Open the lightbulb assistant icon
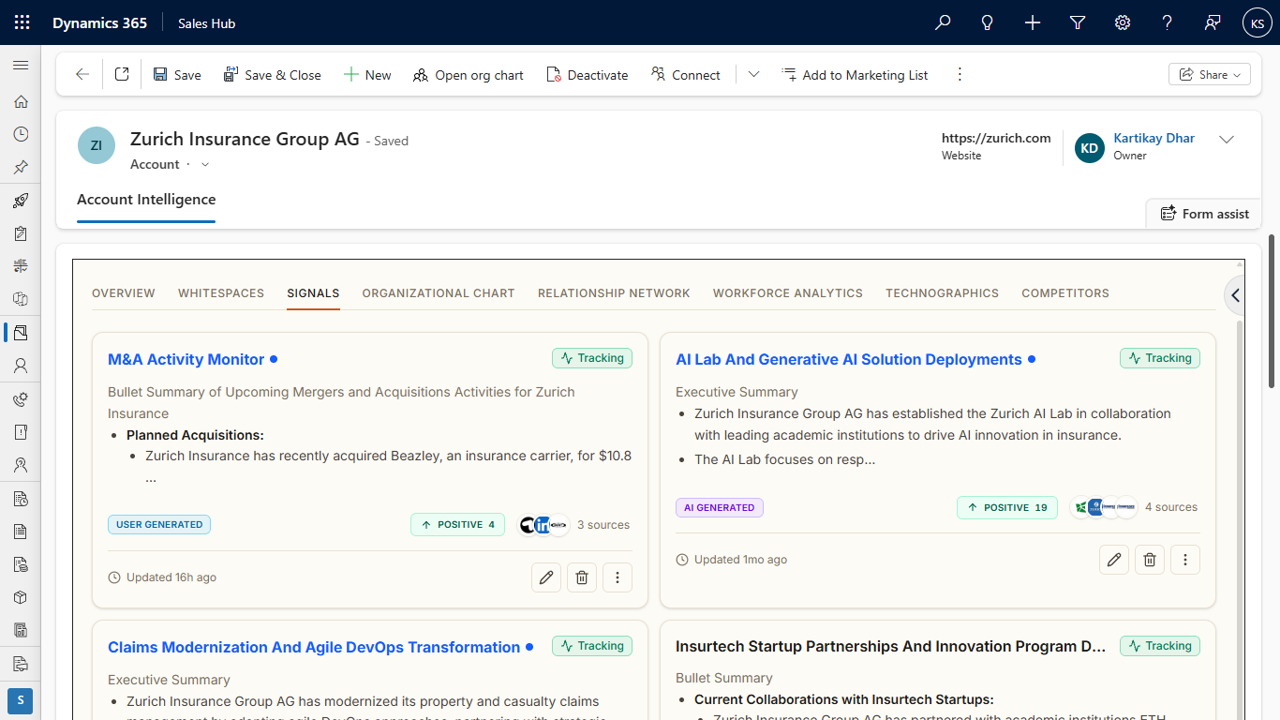 pos(987,22)
